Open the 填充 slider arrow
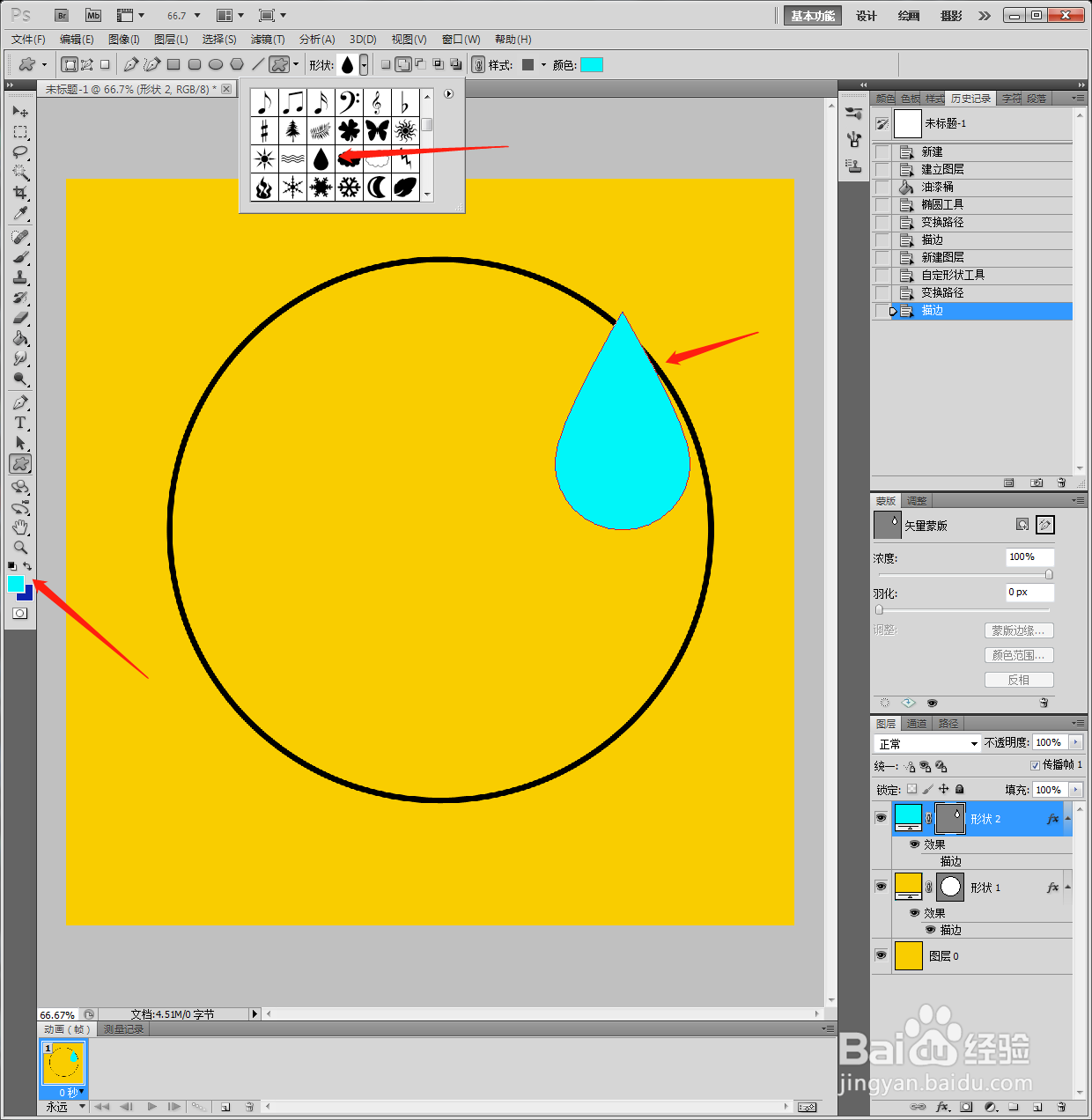Screen dimensions: 1092x1120 pyautogui.click(x=1075, y=790)
